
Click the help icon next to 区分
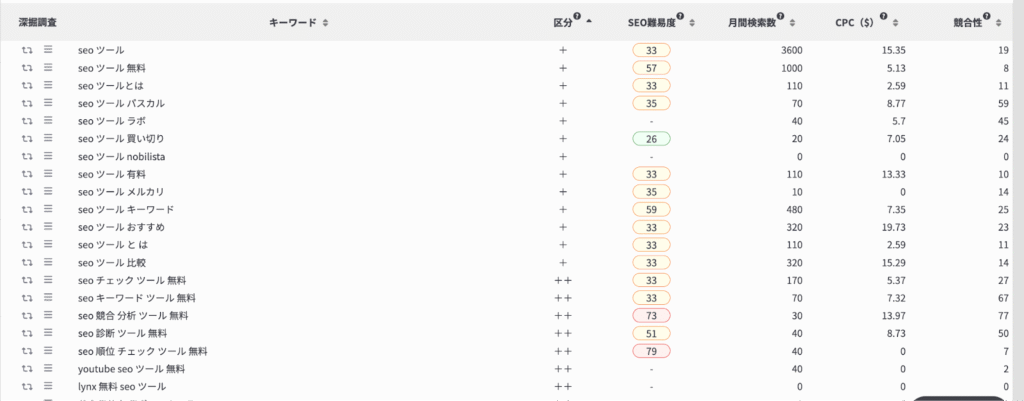click(577, 18)
